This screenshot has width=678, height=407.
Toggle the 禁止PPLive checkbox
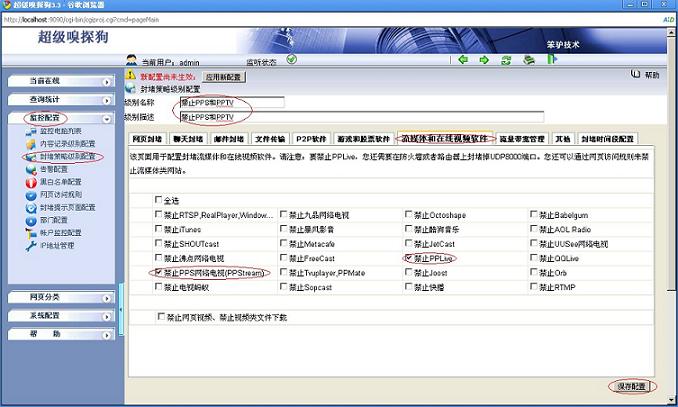pos(408,257)
